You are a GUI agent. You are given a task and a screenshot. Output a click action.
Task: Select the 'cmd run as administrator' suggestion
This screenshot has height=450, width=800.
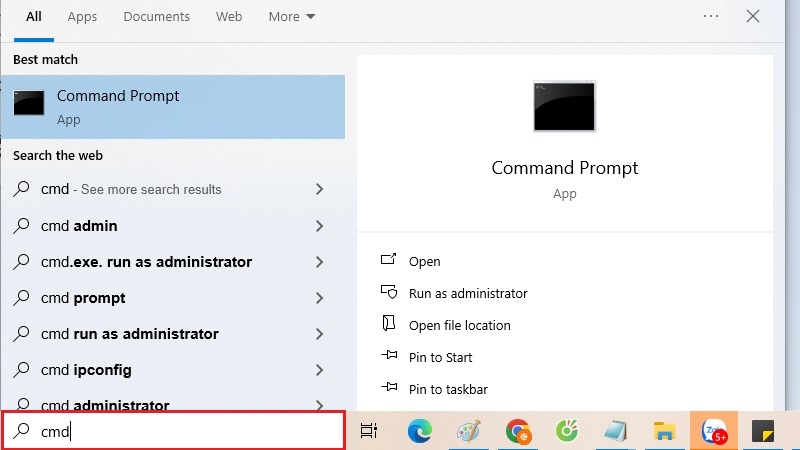click(173, 334)
